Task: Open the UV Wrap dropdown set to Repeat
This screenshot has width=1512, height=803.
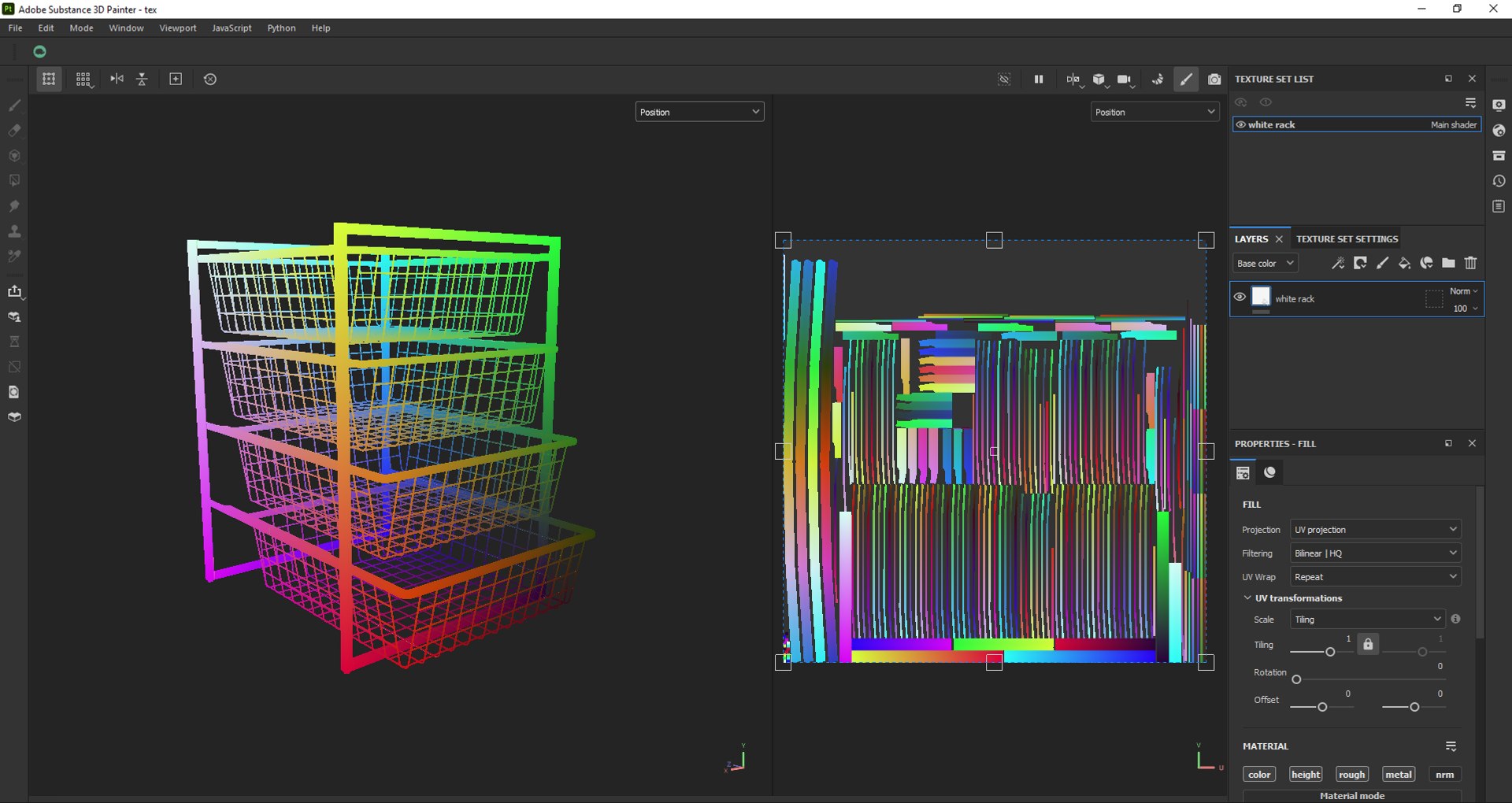Action: coord(1375,576)
